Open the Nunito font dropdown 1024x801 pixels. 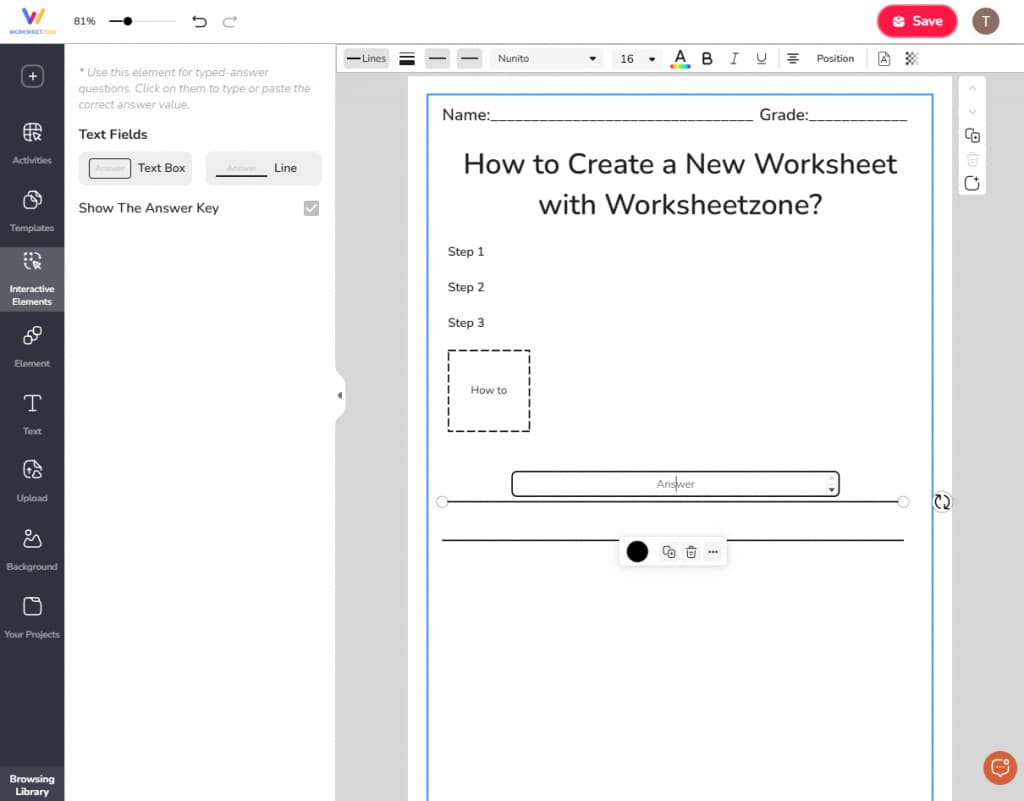547,59
